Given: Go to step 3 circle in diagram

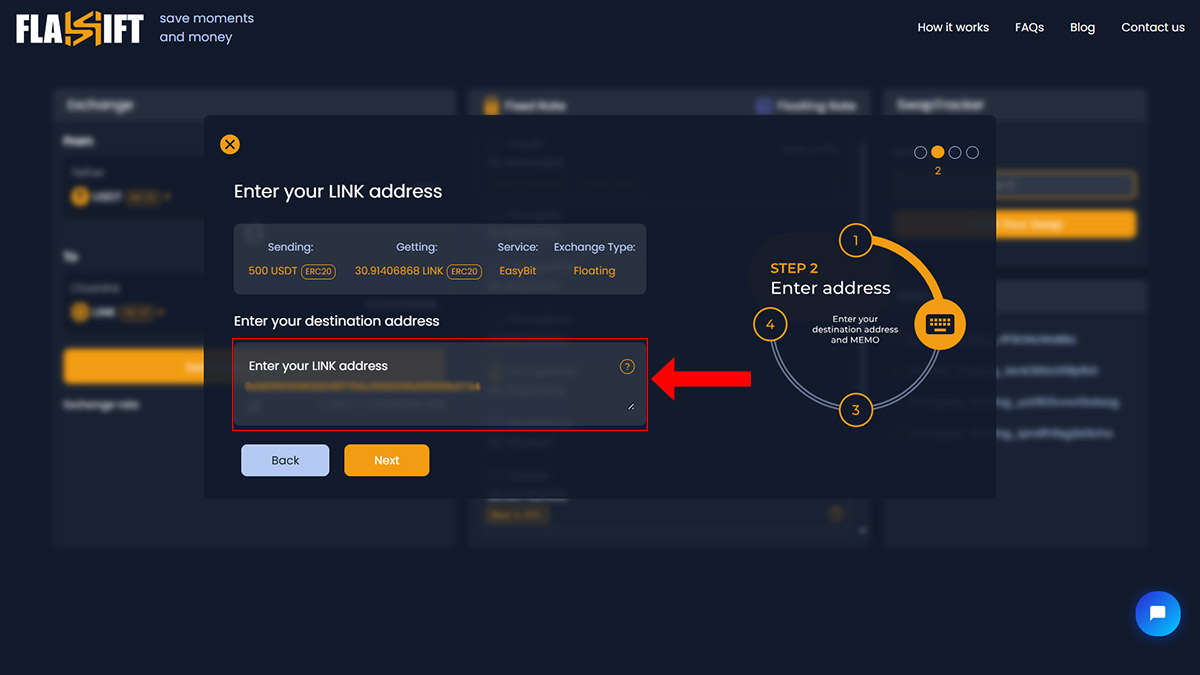Looking at the screenshot, I should tap(855, 410).
